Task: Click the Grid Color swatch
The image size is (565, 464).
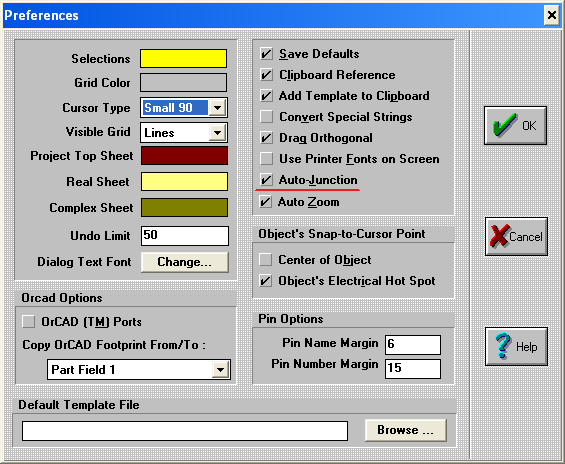Action: [183, 82]
